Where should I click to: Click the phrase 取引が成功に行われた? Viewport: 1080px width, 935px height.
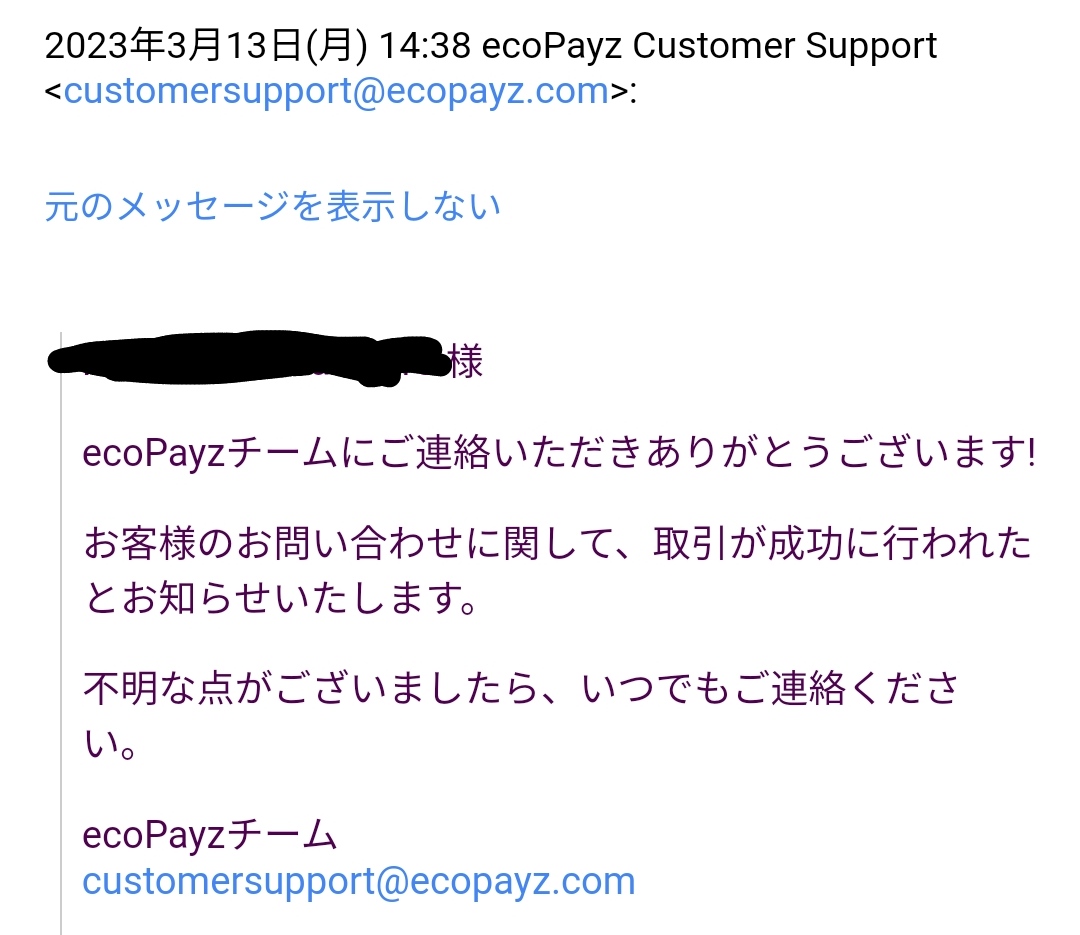(842, 544)
